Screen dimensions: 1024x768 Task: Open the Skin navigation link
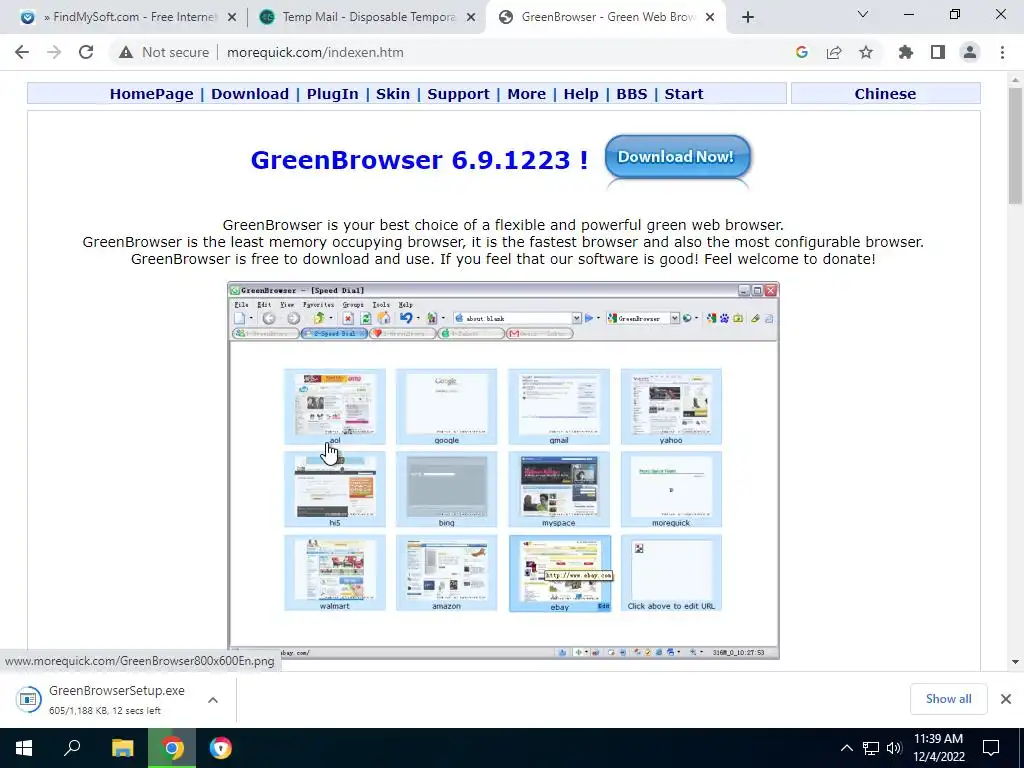(392, 94)
